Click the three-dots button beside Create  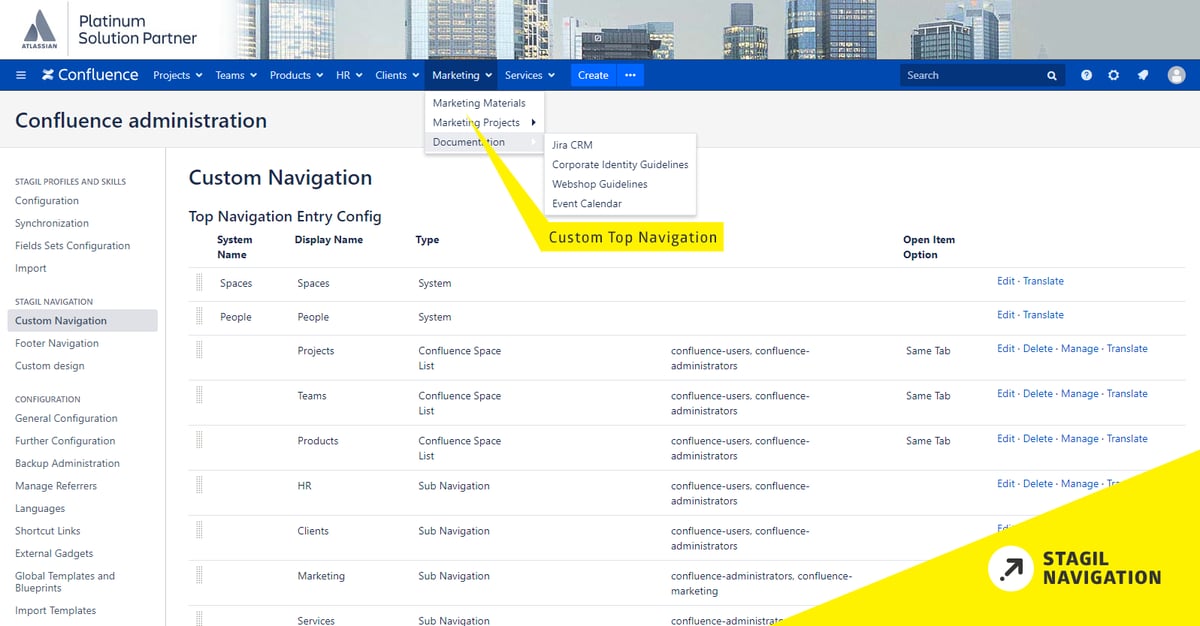click(x=630, y=75)
